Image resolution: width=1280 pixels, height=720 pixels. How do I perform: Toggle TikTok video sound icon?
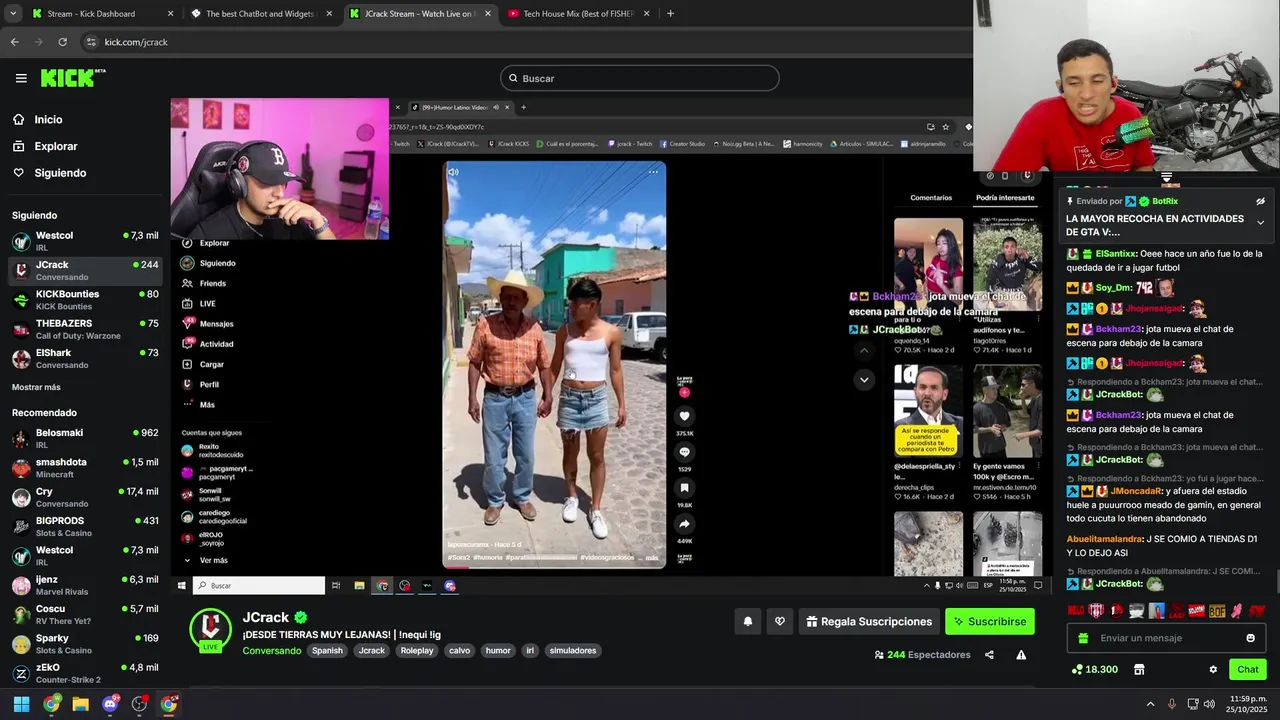point(453,172)
